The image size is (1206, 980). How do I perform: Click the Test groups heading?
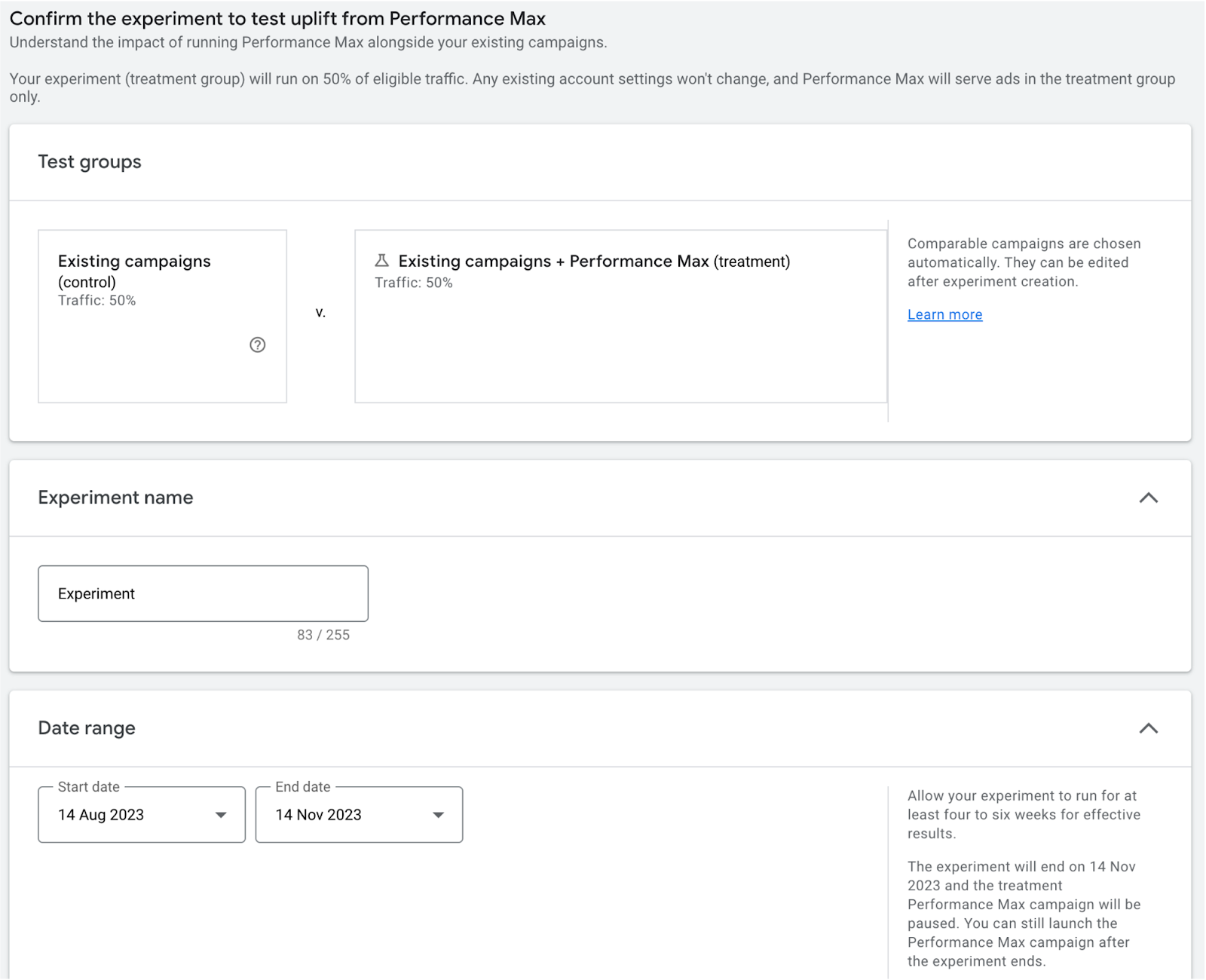click(90, 162)
